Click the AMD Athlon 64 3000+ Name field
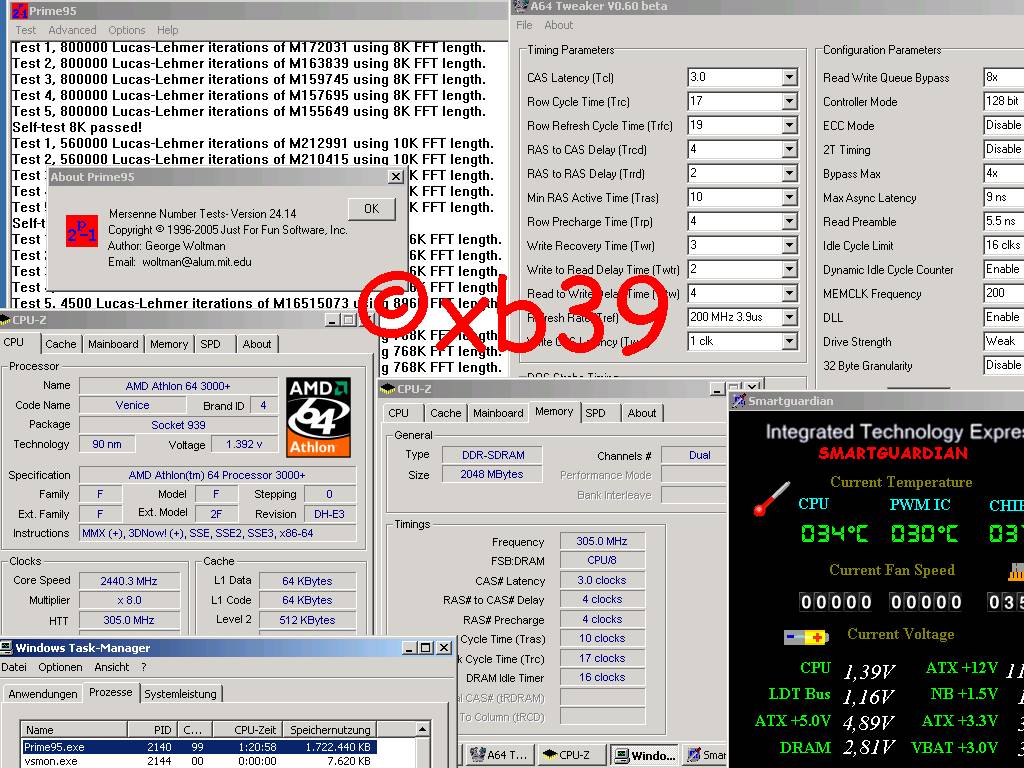Screen dimensions: 1024x768 coord(178,386)
